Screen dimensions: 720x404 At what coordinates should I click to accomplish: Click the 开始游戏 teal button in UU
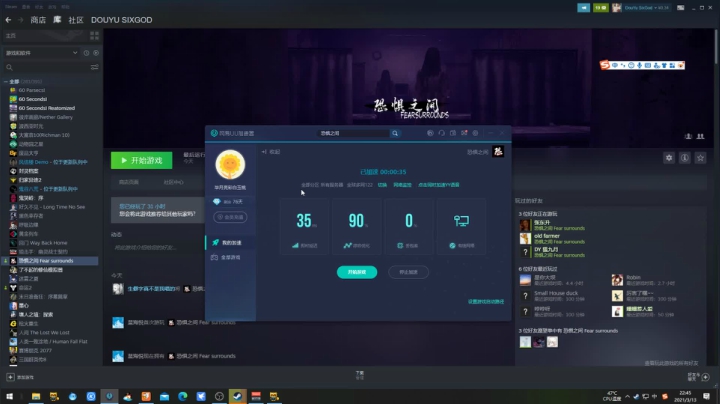click(357, 272)
